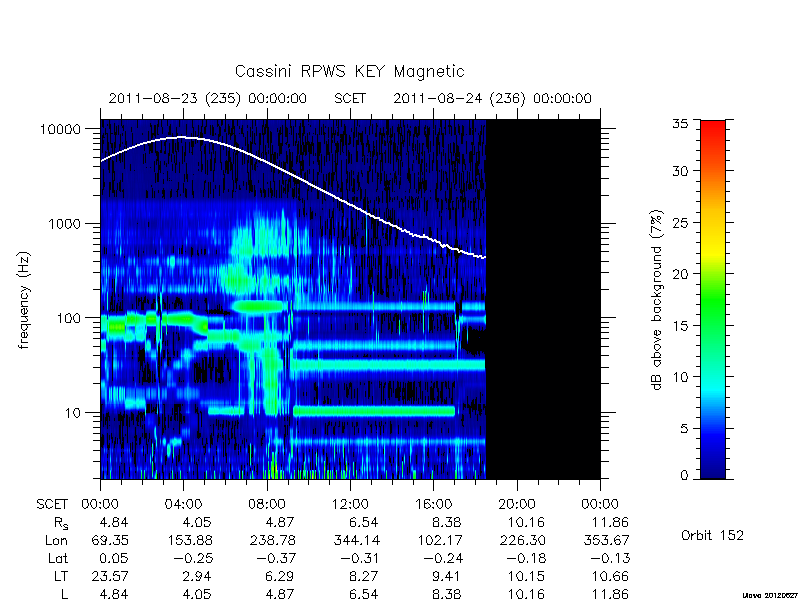Click the 1000 frequency axis label
800x600 pixels.
64,224
